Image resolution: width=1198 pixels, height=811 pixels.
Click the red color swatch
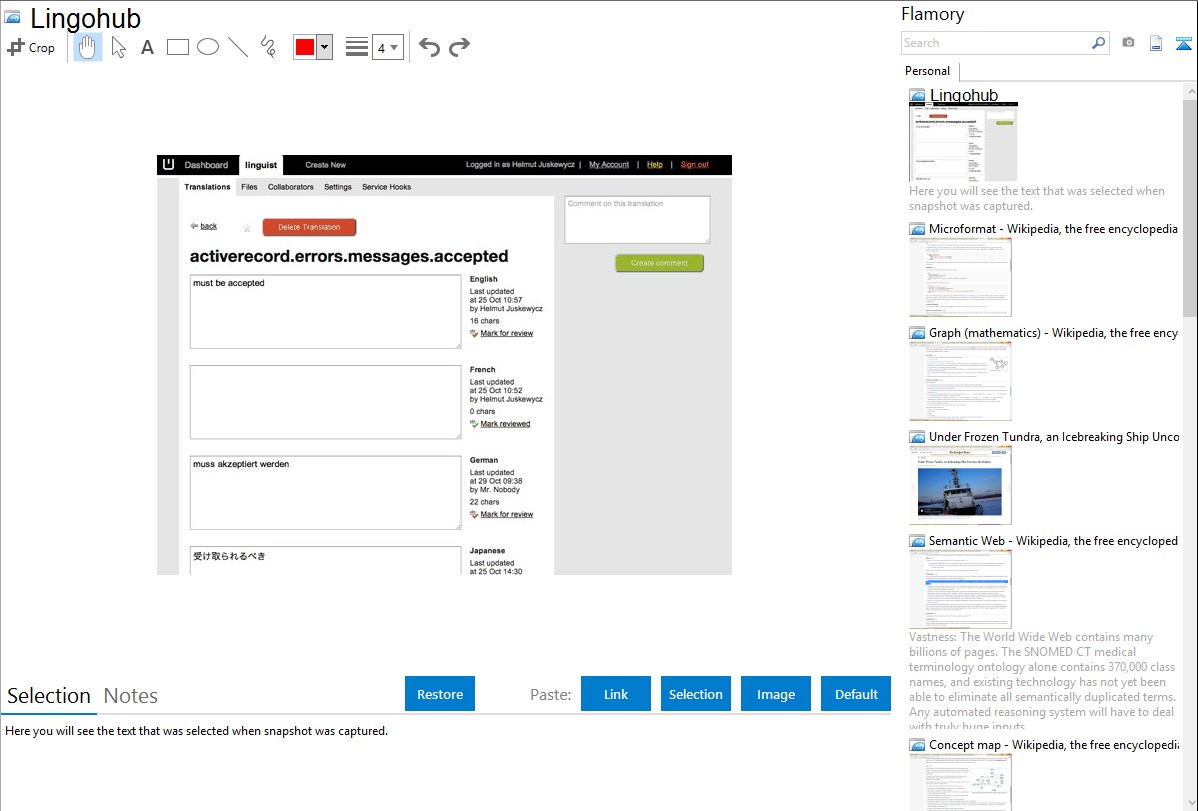point(305,47)
